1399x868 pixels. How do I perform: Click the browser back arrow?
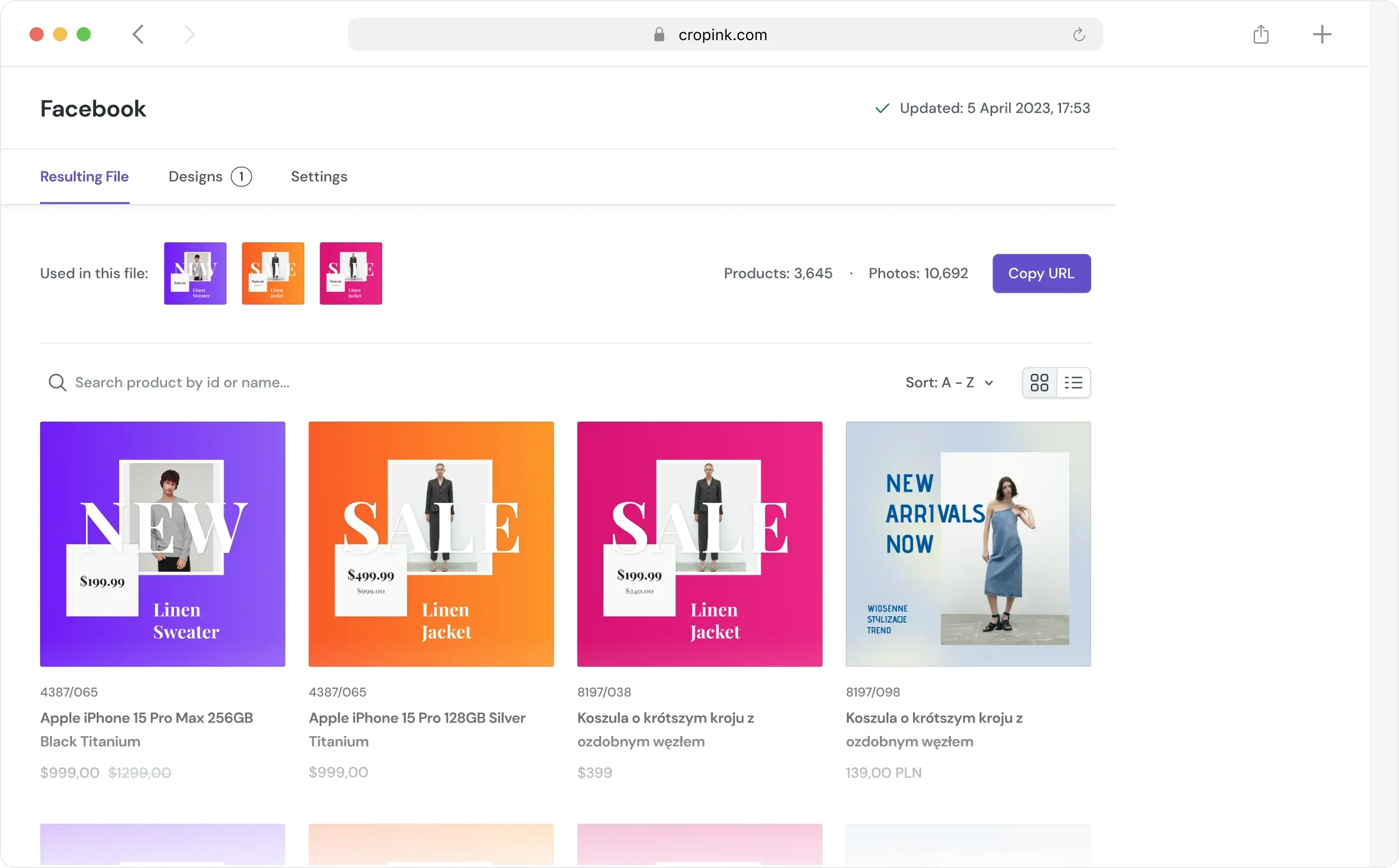[x=138, y=34]
